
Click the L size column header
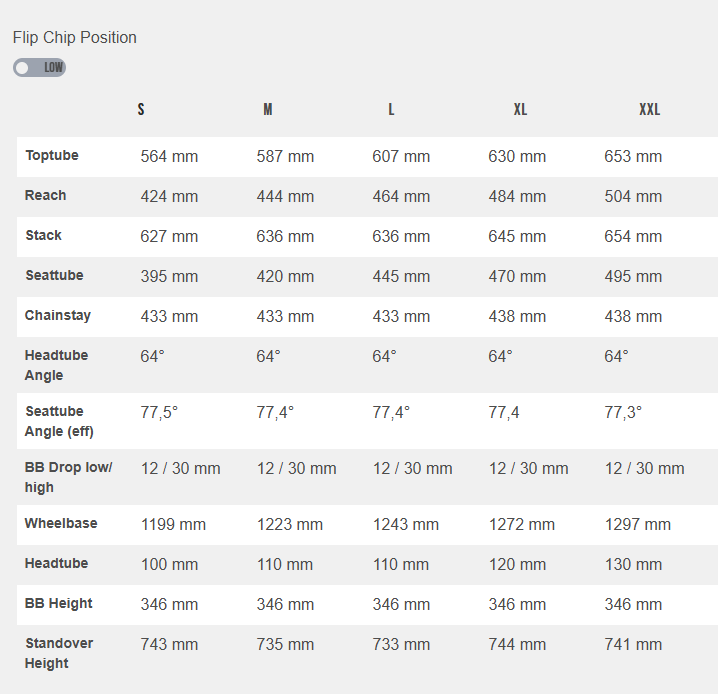pos(391,110)
